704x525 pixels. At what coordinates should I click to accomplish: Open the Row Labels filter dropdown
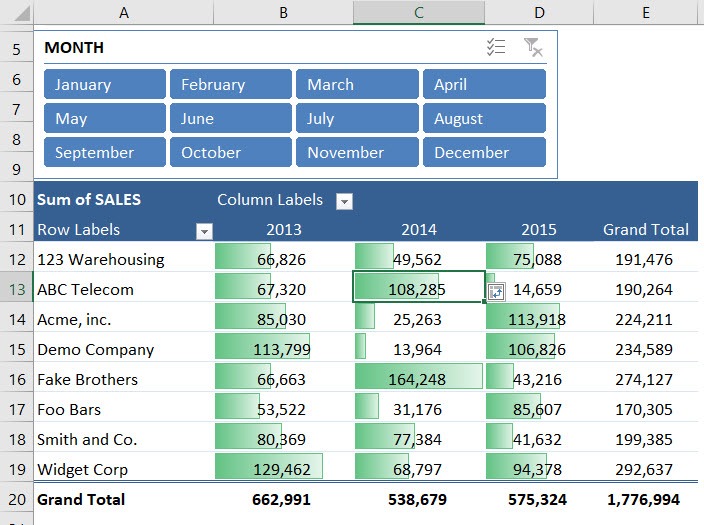pos(204,231)
